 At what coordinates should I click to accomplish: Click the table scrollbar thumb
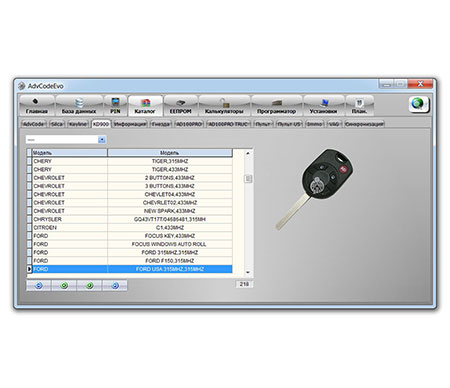coord(248,179)
